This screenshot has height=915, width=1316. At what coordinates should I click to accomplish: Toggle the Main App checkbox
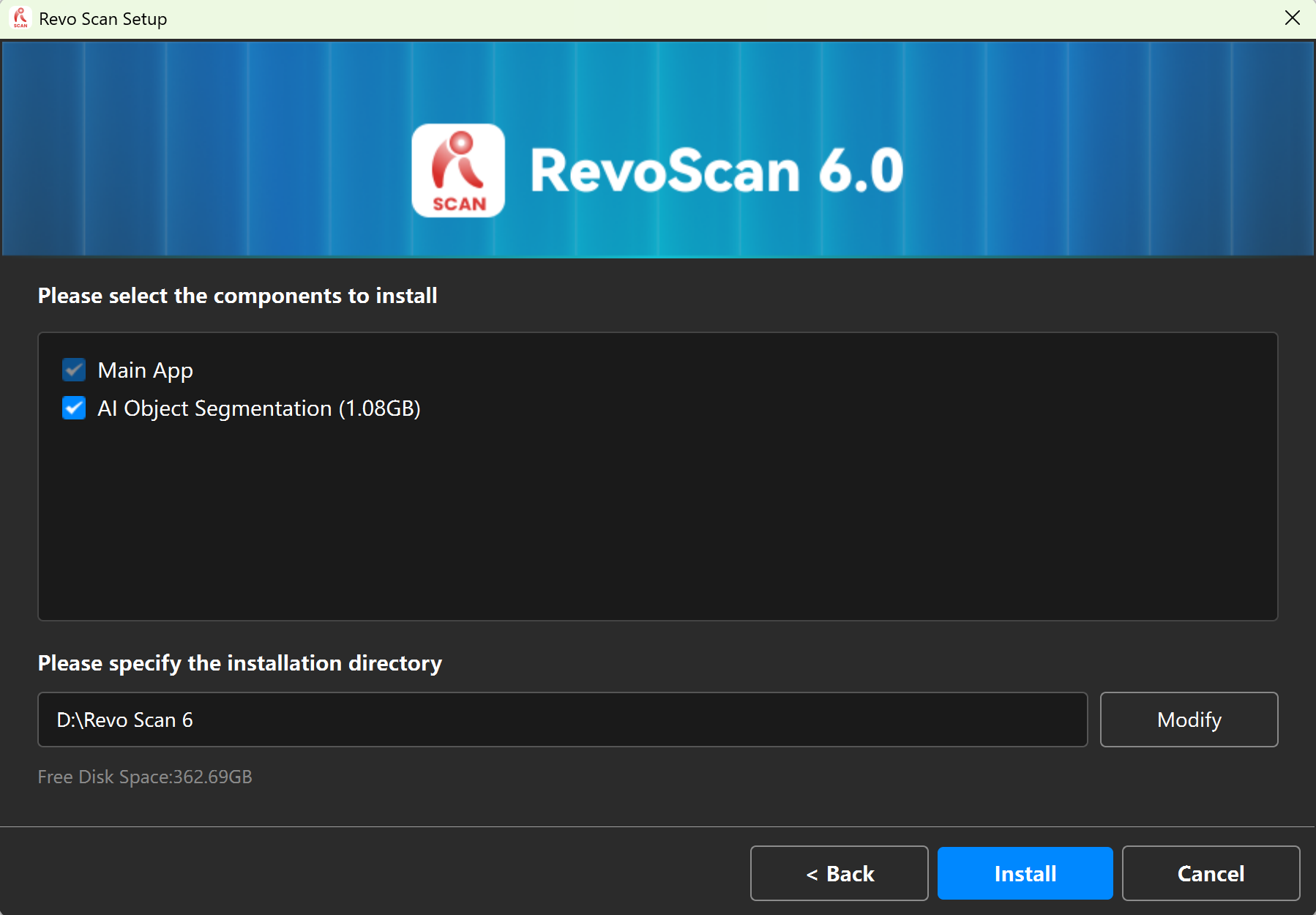74,370
